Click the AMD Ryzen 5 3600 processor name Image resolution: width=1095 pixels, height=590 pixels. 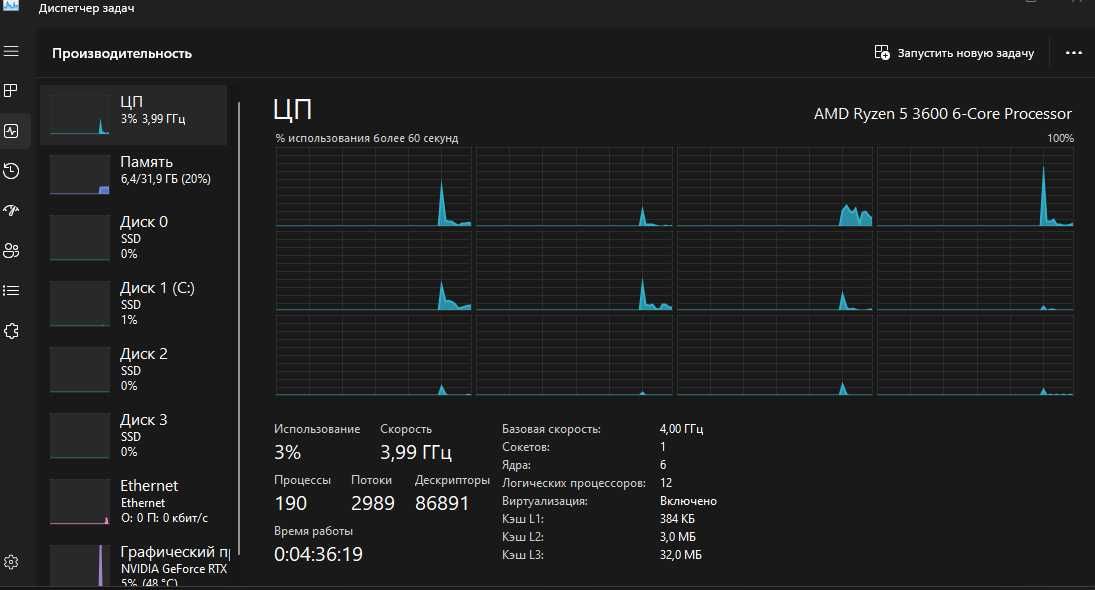pyautogui.click(x=942, y=114)
